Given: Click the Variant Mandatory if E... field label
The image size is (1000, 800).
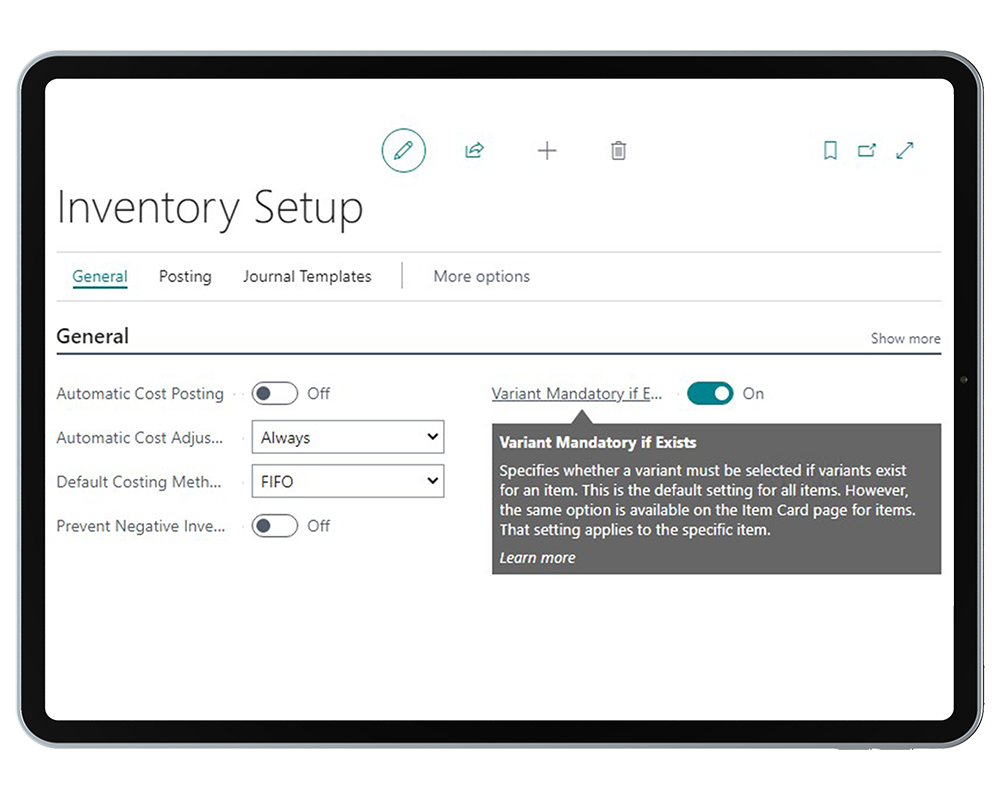Looking at the screenshot, I should [x=577, y=394].
